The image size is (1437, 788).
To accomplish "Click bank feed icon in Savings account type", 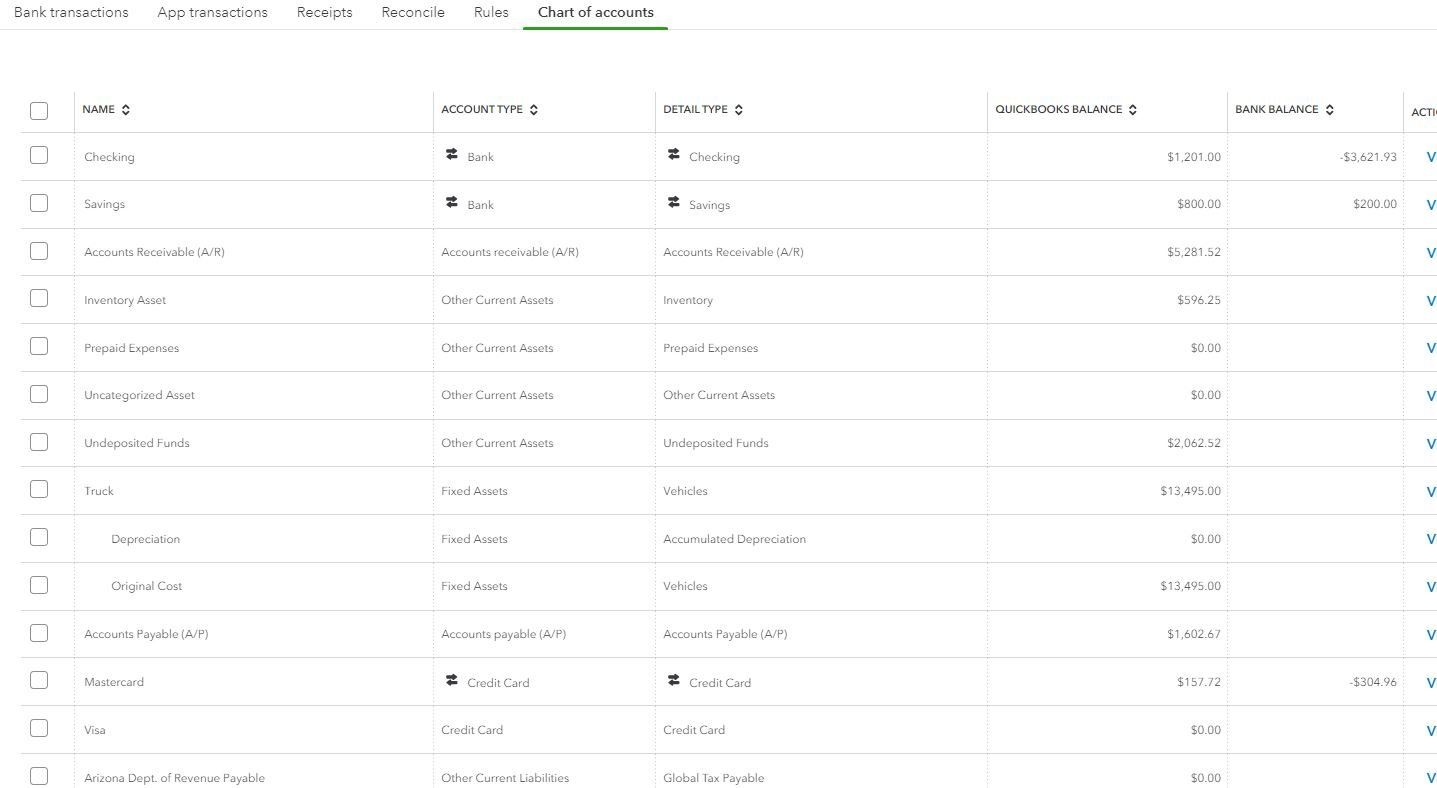I will [452, 203].
